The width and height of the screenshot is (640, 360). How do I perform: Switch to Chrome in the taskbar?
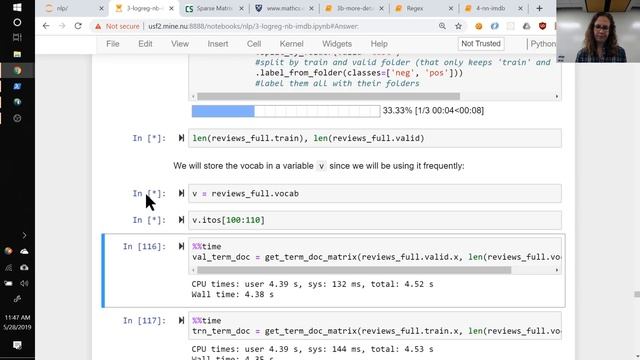tap(17, 70)
